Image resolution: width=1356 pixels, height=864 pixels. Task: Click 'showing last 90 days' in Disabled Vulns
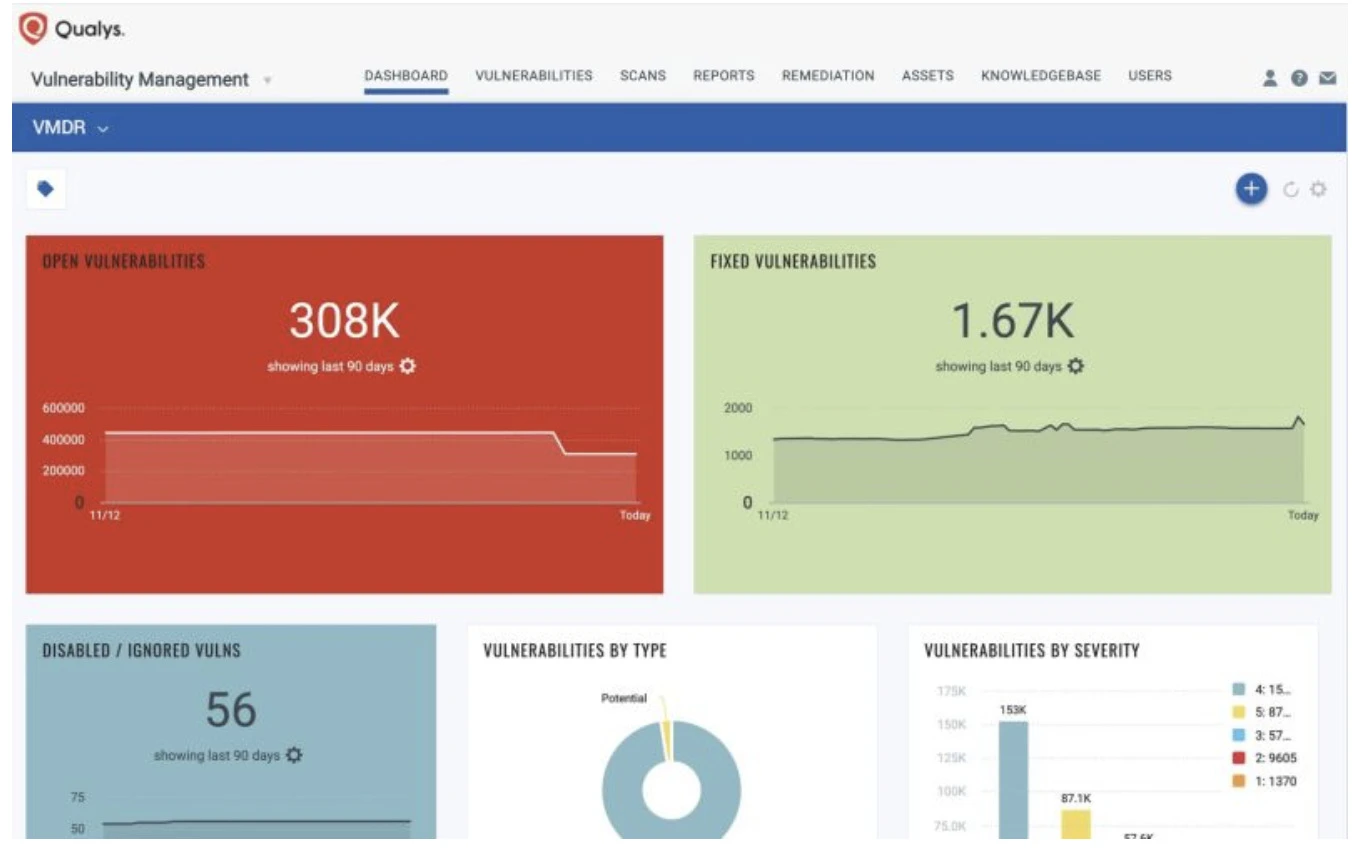pos(217,756)
